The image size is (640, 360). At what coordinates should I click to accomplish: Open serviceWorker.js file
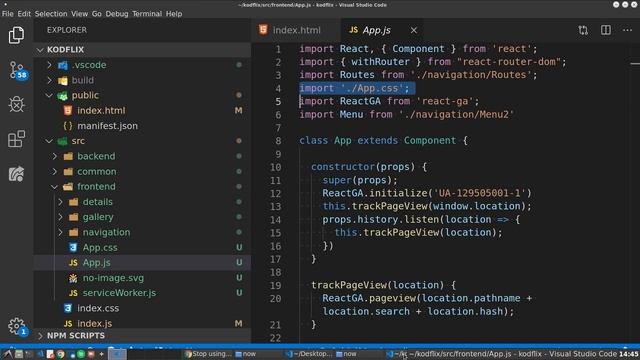[x=142, y=293]
